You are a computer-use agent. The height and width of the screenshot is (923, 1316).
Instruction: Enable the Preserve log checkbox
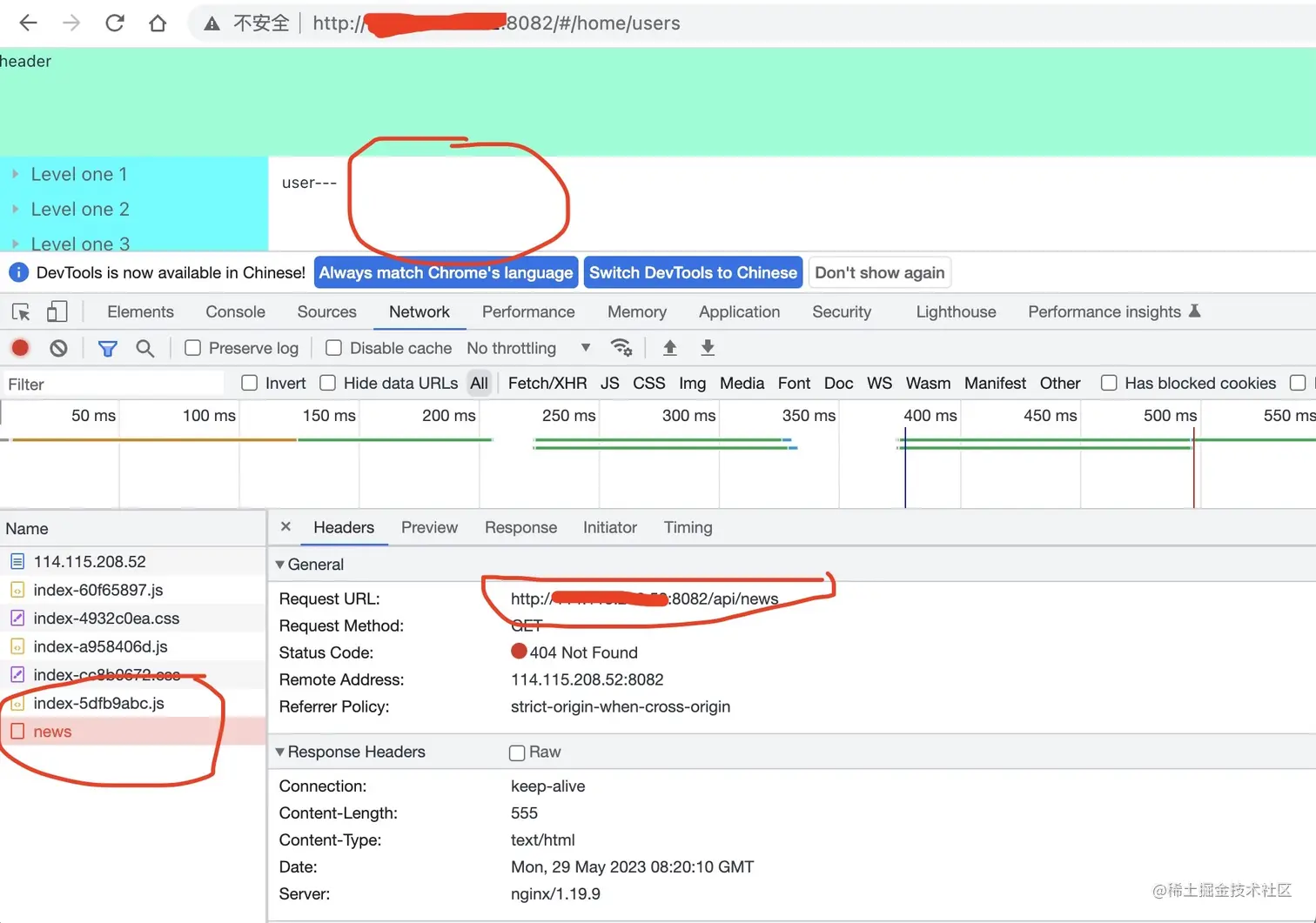pyautogui.click(x=193, y=348)
